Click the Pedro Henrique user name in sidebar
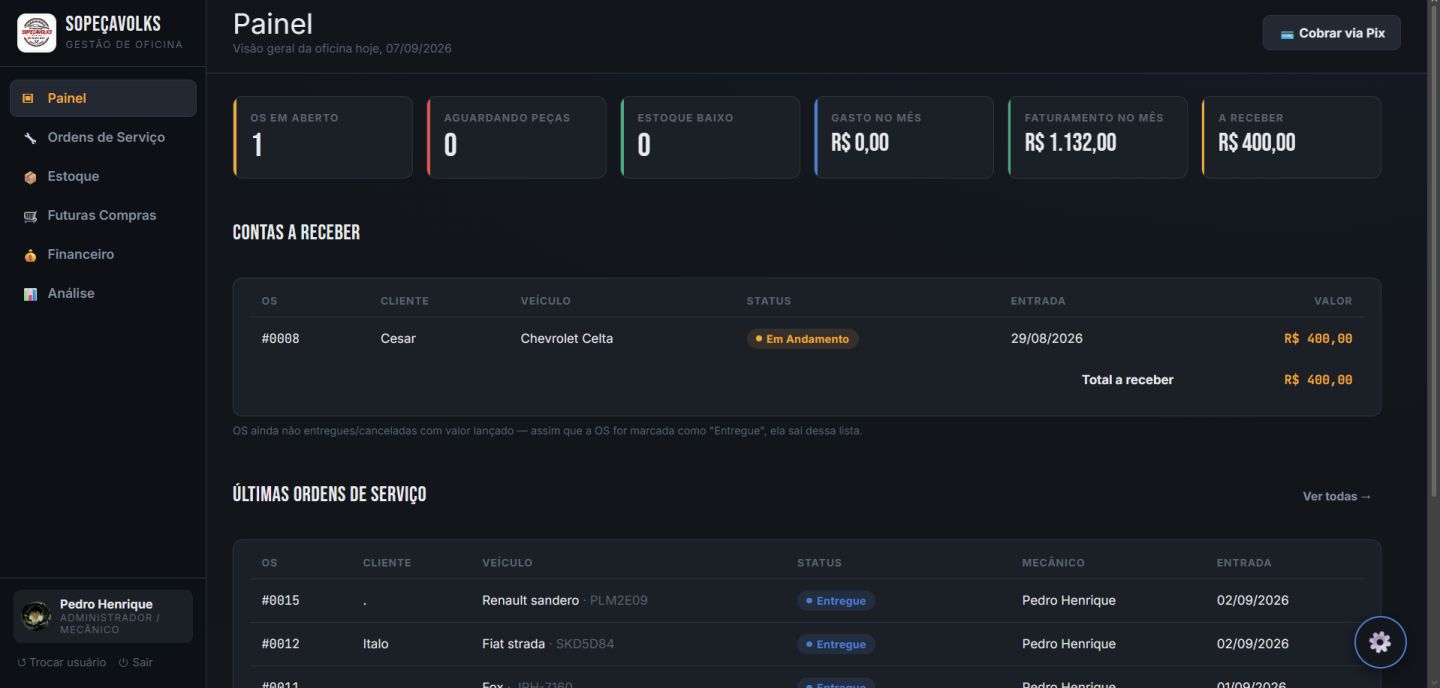This screenshot has width=1440, height=688. 106,604
